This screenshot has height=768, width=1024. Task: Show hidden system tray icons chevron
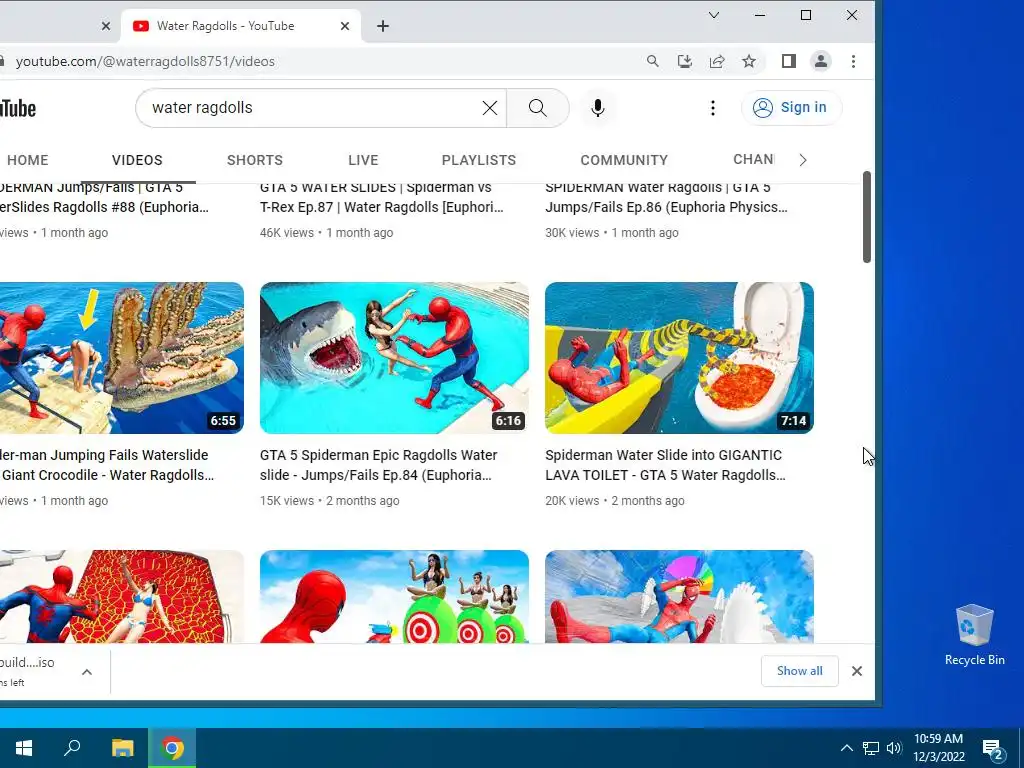(x=846, y=748)
